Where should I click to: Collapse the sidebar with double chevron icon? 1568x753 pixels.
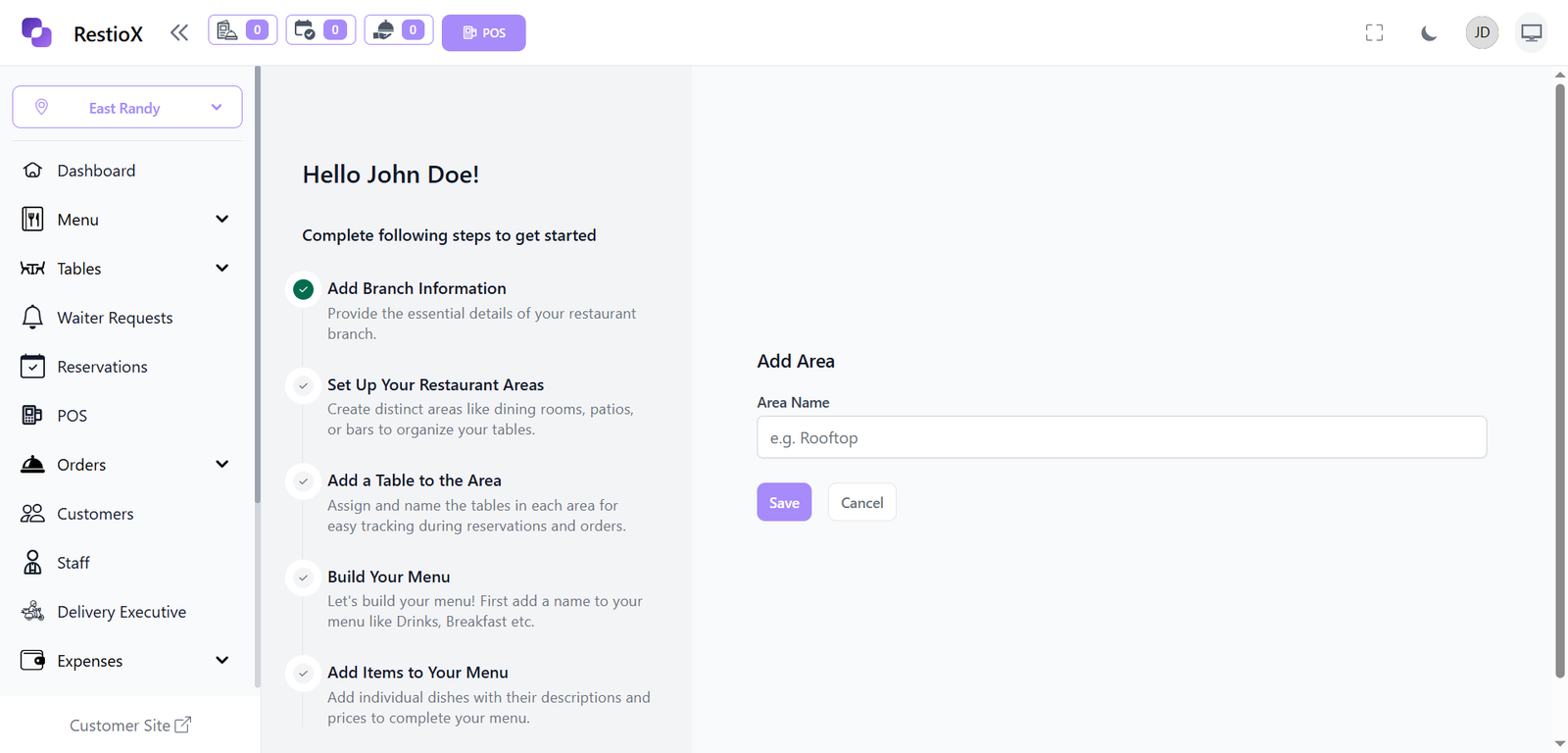(x=178, y=33)
